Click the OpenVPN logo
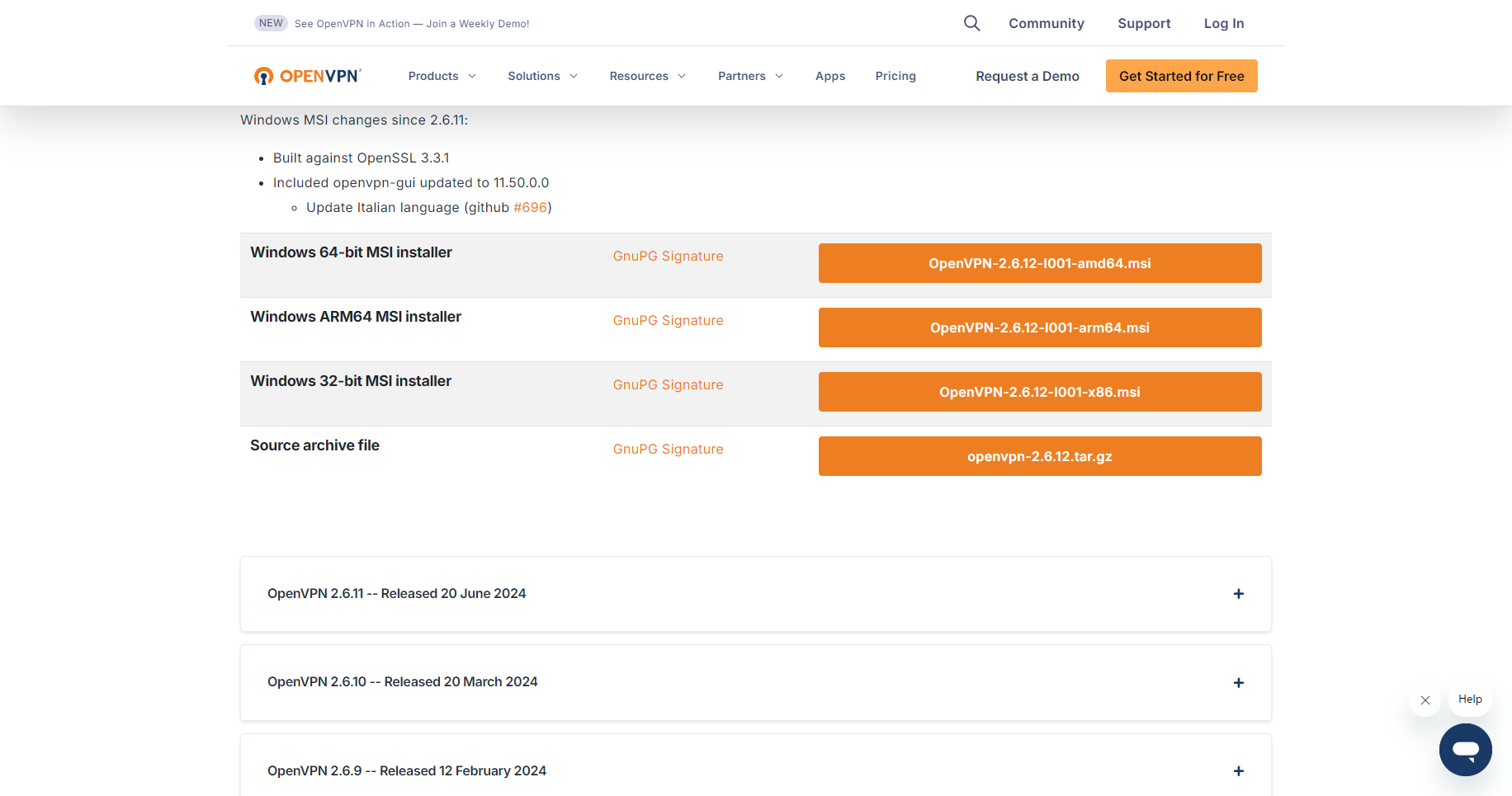 308,76
